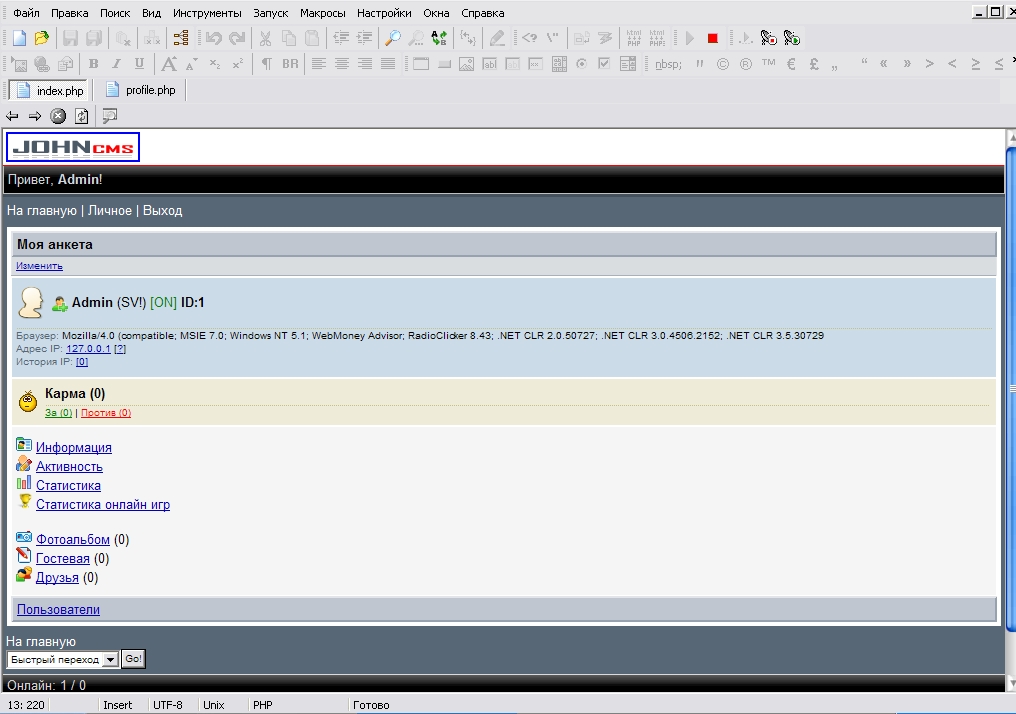
Task: Click the Open file folder icon
Action: pos(42,38)
